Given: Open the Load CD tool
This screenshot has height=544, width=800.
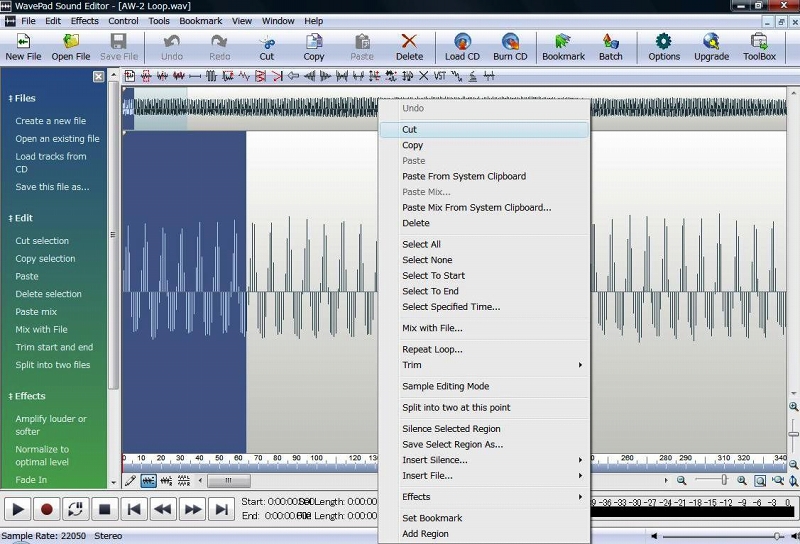Looking at the screenshot, I should (462, 41).
